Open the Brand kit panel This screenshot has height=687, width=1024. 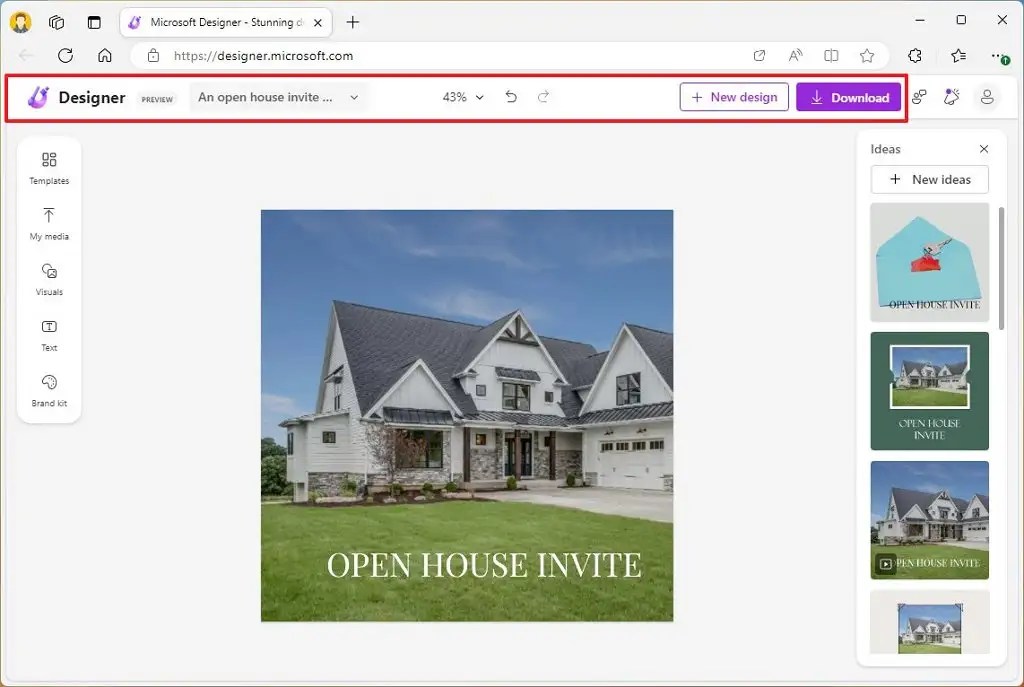click(x=48, y=390)
